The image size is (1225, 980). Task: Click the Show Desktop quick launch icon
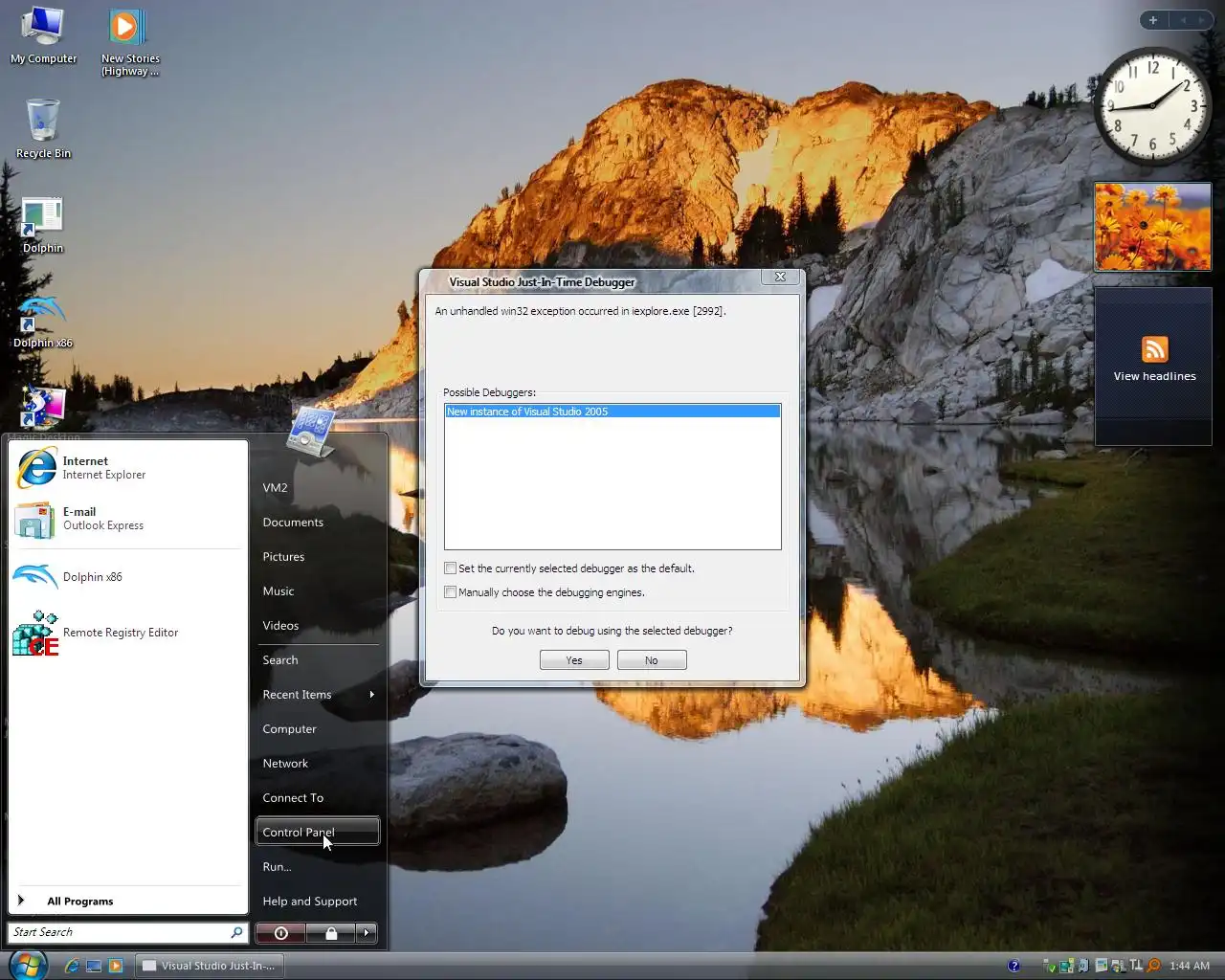(94, 966)
